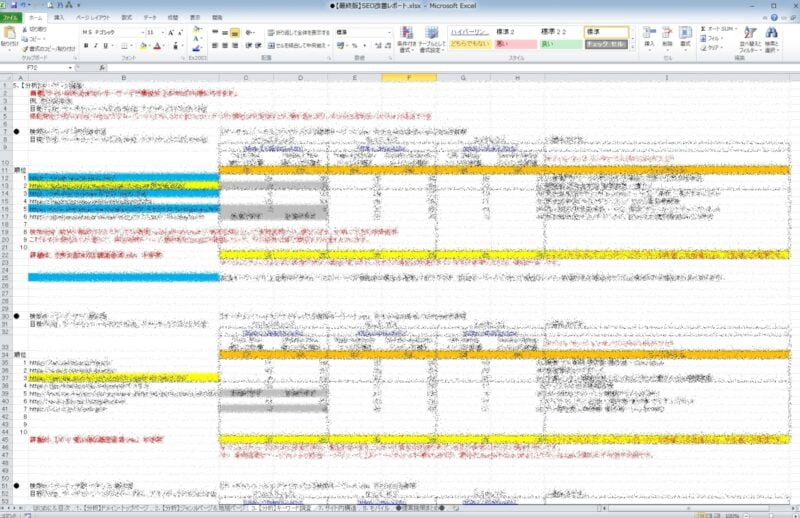Open Find and Select (検索と選択) binoculars
This screenshot has width=800, height=518.
[x=771, y=39]
